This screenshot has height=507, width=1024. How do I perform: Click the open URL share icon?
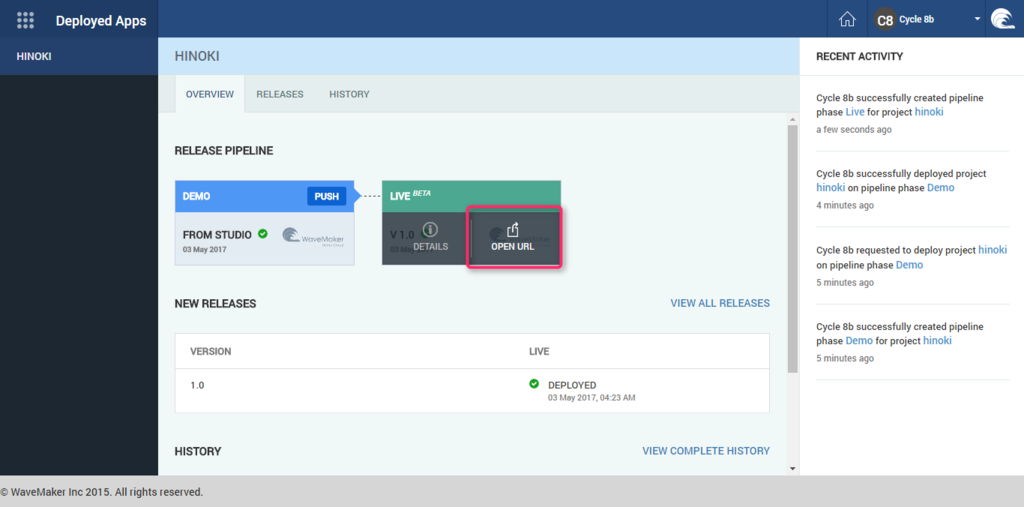click(x=513, y=229)
